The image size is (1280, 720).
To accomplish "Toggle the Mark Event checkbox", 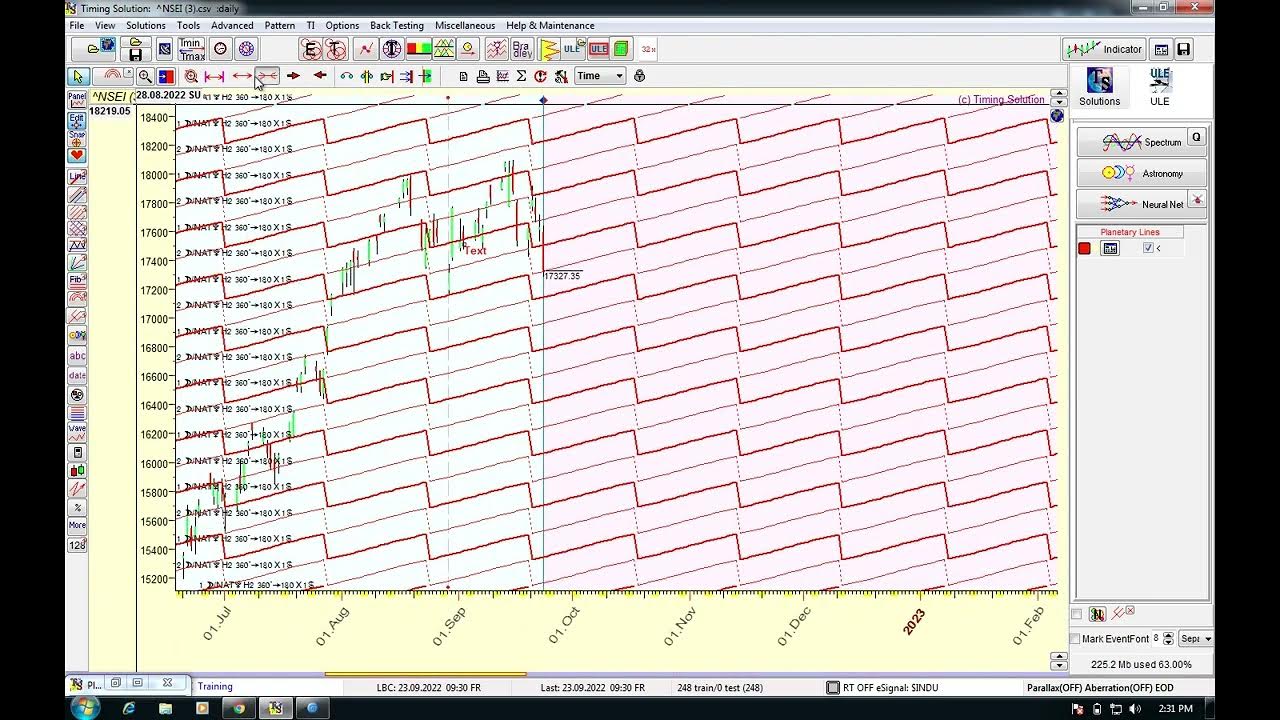I will click(1075, 639).
